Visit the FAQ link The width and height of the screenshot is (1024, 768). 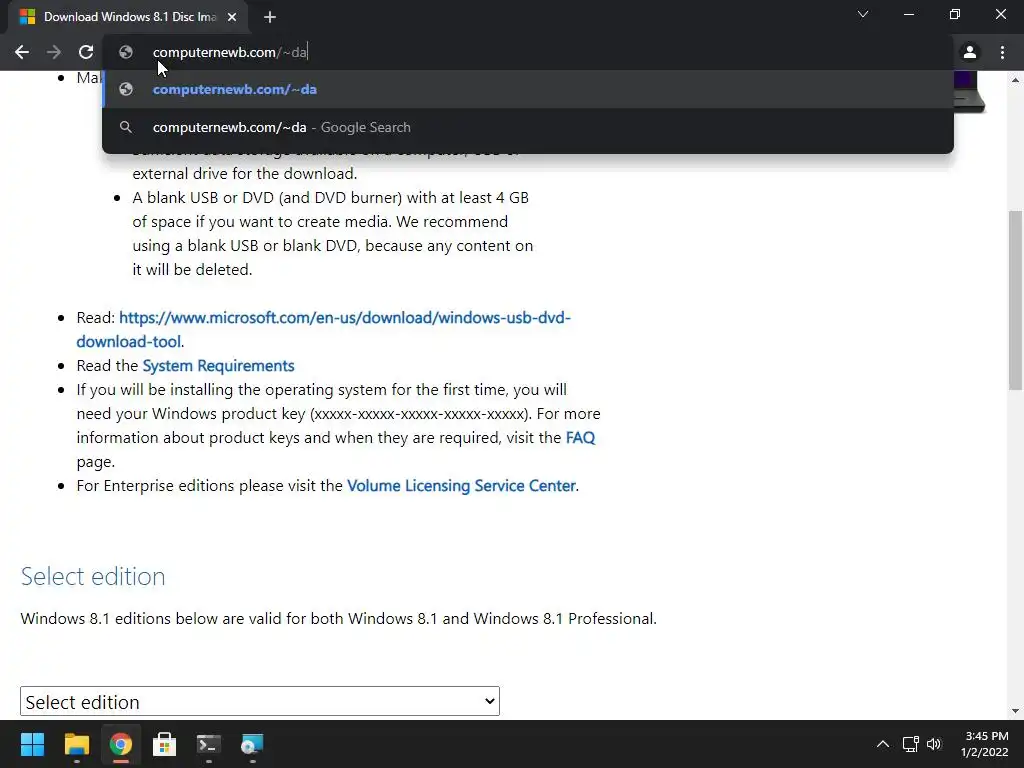580,438
